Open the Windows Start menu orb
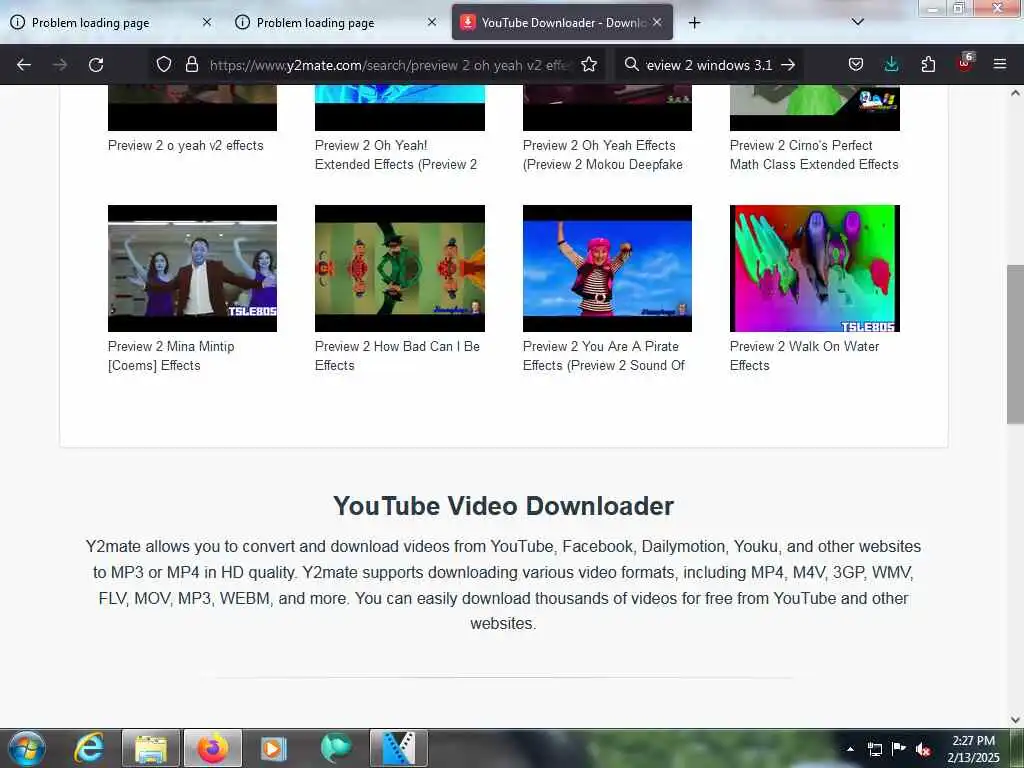The width and height of the screenshot is (1024, 768). 27,748
